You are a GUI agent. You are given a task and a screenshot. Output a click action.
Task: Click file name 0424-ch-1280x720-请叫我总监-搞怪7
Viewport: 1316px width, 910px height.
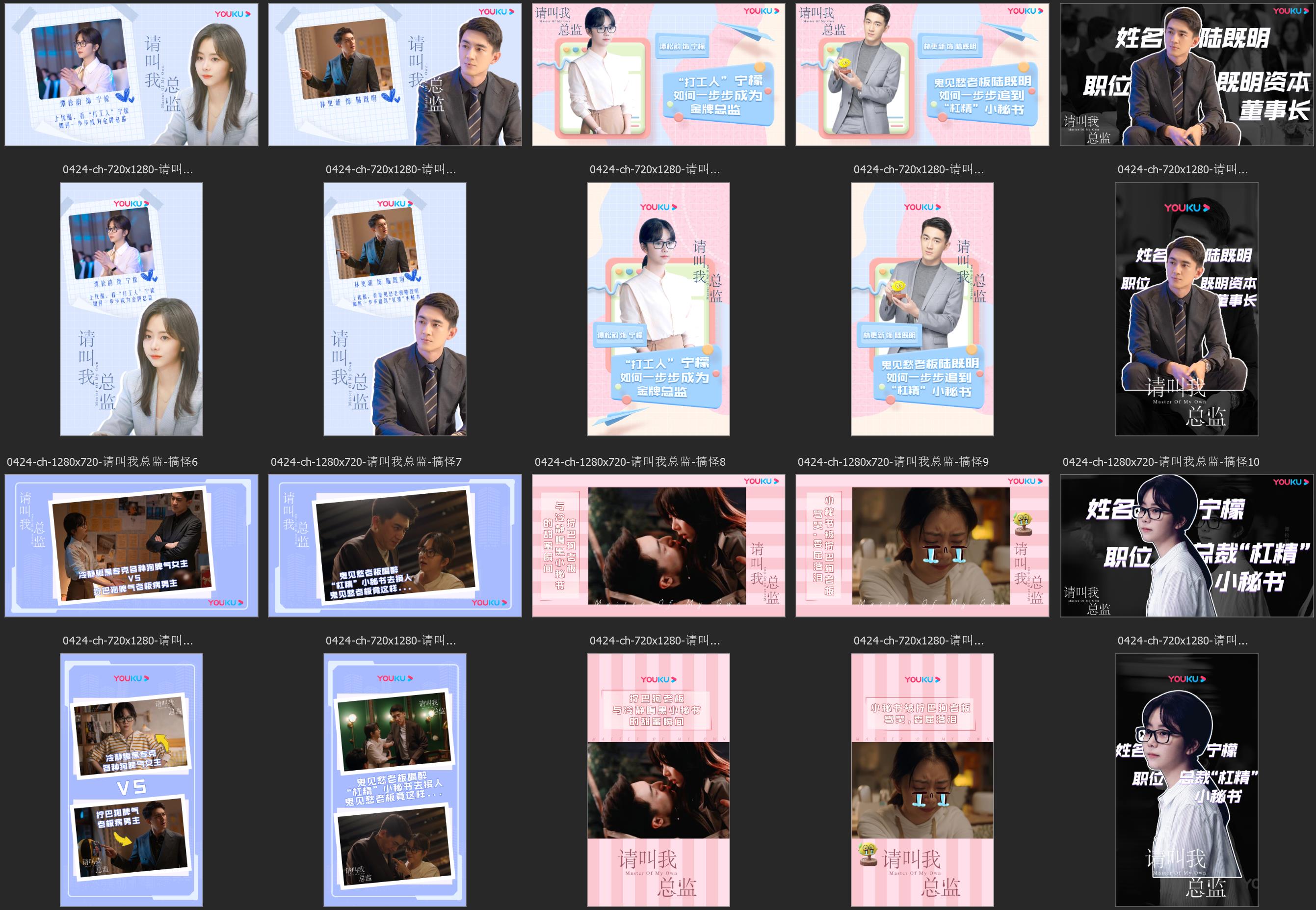[366, 462]
